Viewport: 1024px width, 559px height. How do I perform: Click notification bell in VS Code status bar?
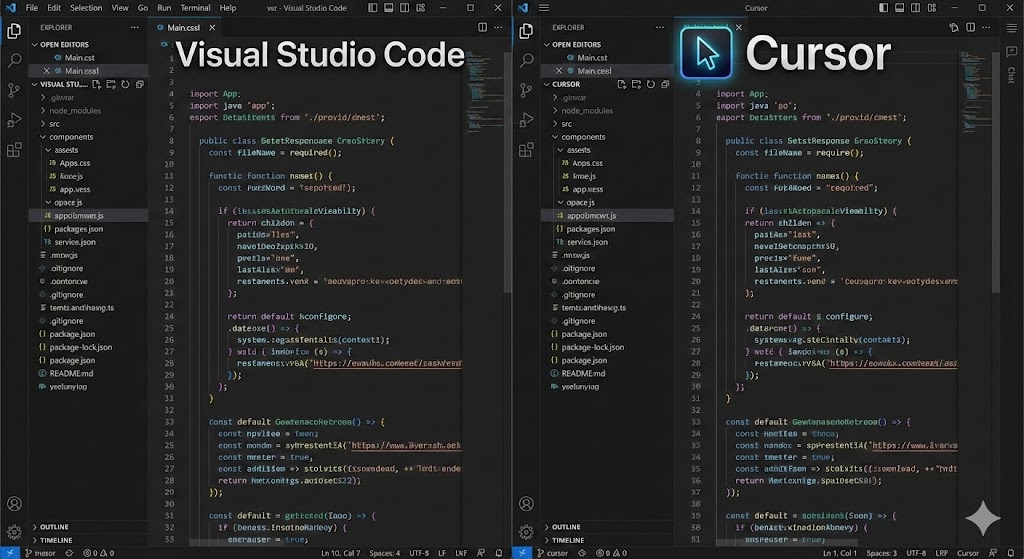[499, 553]
